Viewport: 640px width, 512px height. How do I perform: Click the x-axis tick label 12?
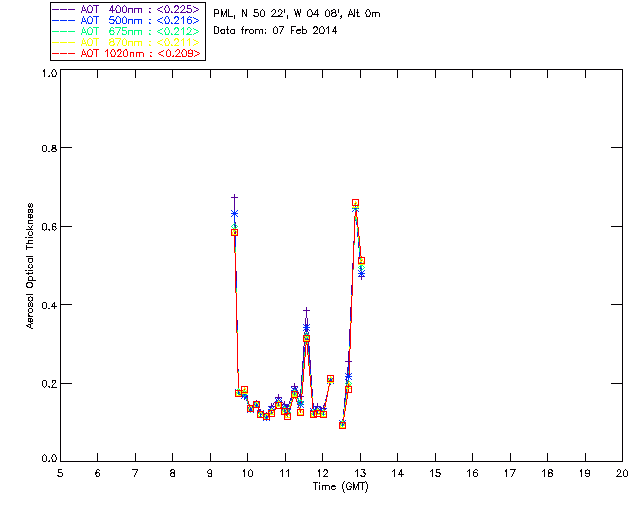coord(322,473)
